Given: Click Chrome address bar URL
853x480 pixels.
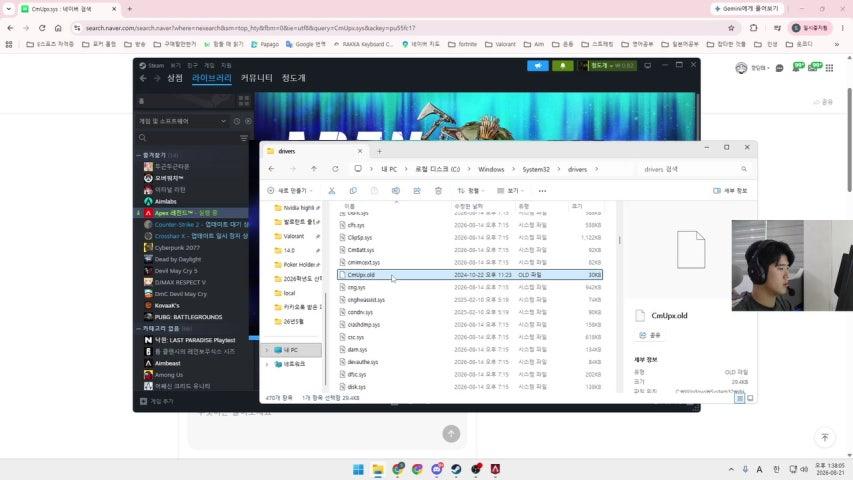Looking at the screenshot, I should [250, 28].
